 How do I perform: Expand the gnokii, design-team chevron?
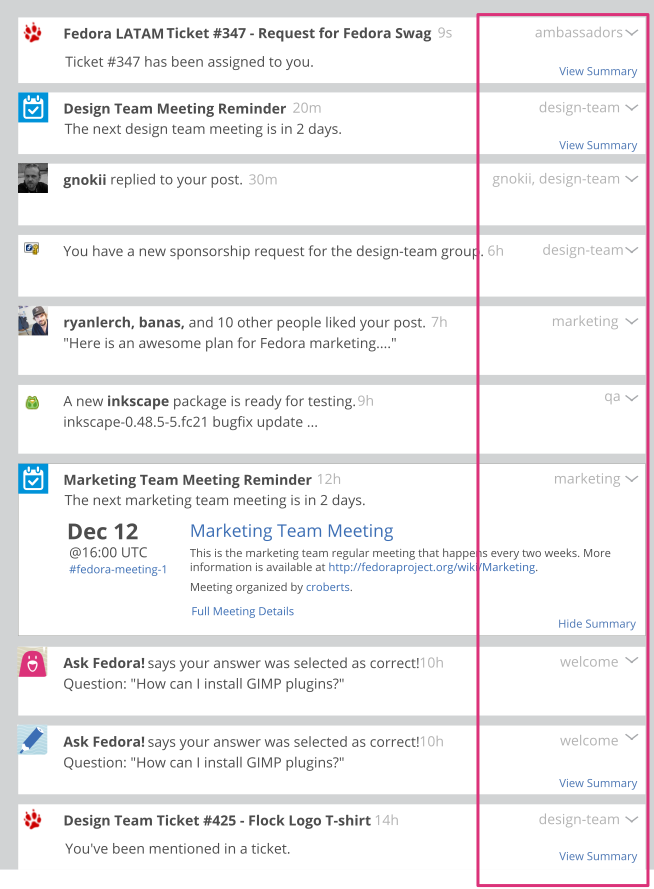point(632,179)
